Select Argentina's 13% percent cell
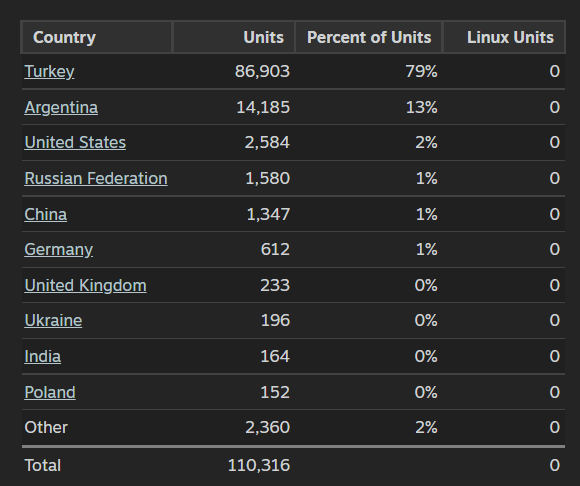Screen dimensions: 580x486 pos(421,107)
